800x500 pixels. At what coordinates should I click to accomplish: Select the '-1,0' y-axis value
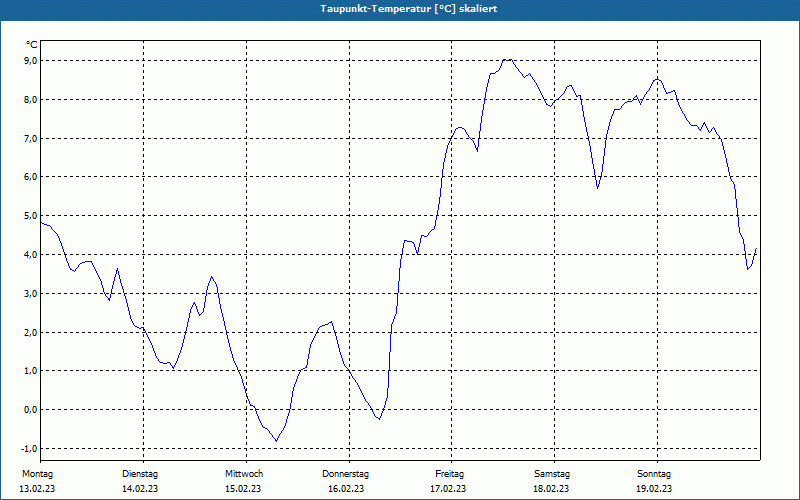[x=29, y=448]
